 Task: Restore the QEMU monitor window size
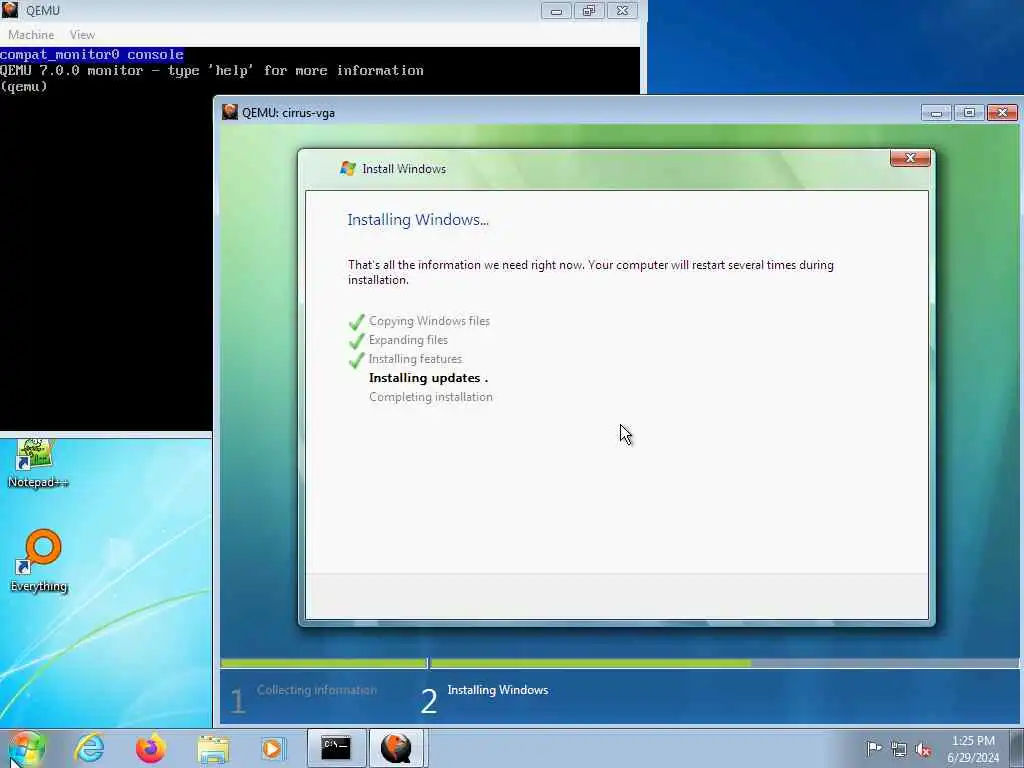589,10
